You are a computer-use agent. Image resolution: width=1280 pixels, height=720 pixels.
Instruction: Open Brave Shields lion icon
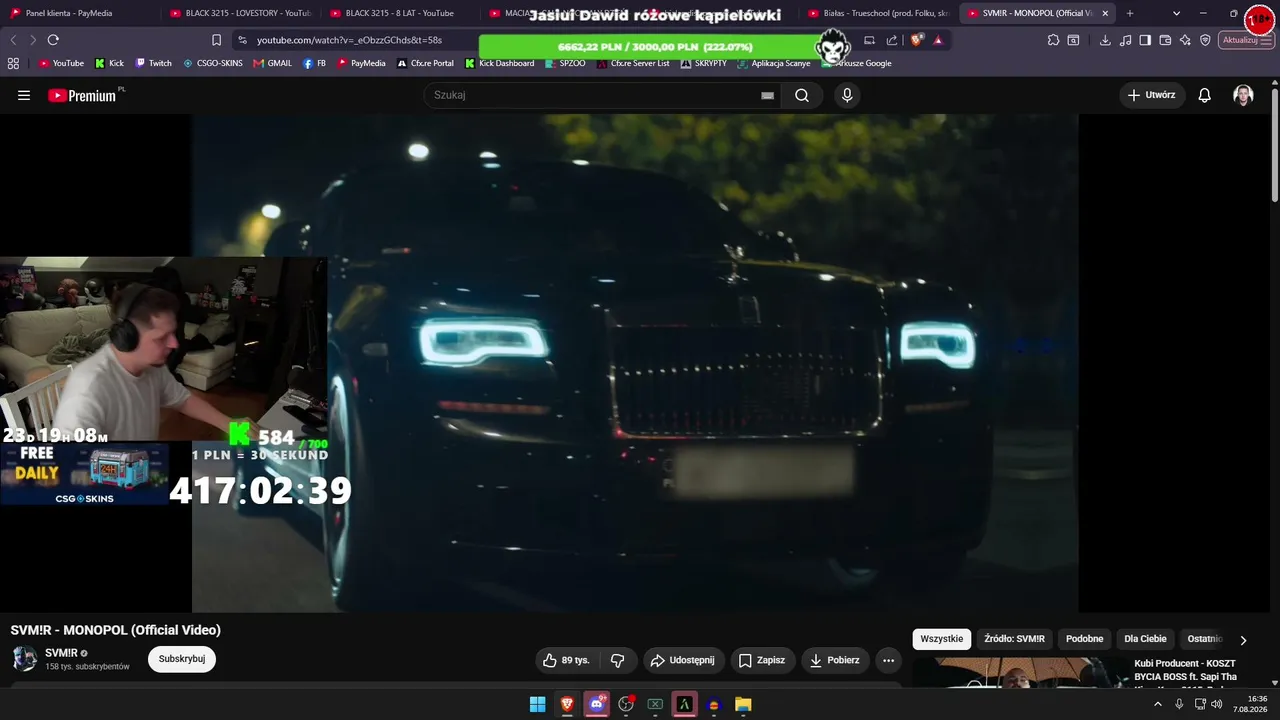click(x=917, y=40)
